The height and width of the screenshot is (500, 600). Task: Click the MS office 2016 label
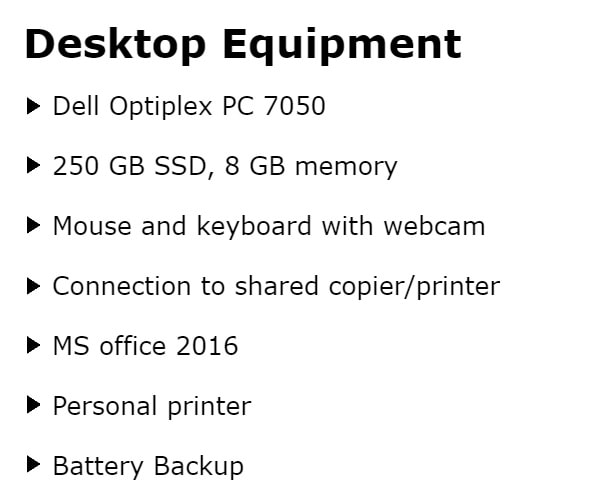tap(145, 347)
